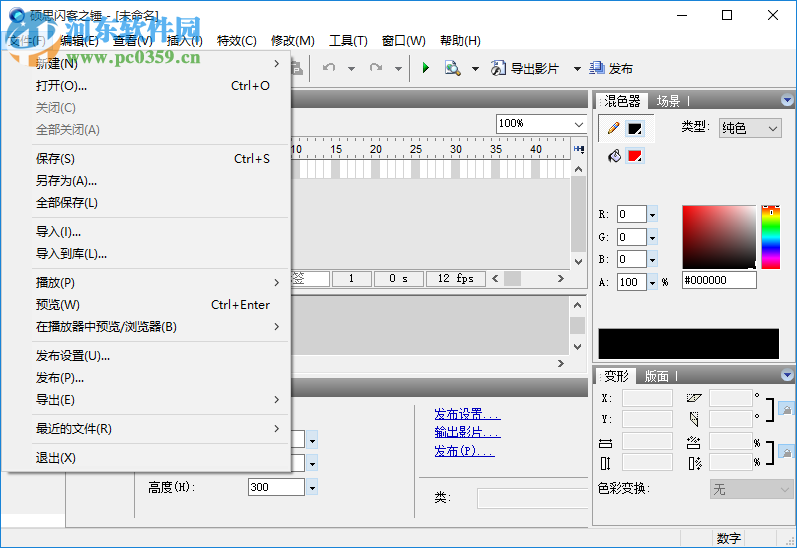Open the preview options dropdown arrow
Image resolution: width=797 pixels, height=548 pixels.
coord(475,68)
